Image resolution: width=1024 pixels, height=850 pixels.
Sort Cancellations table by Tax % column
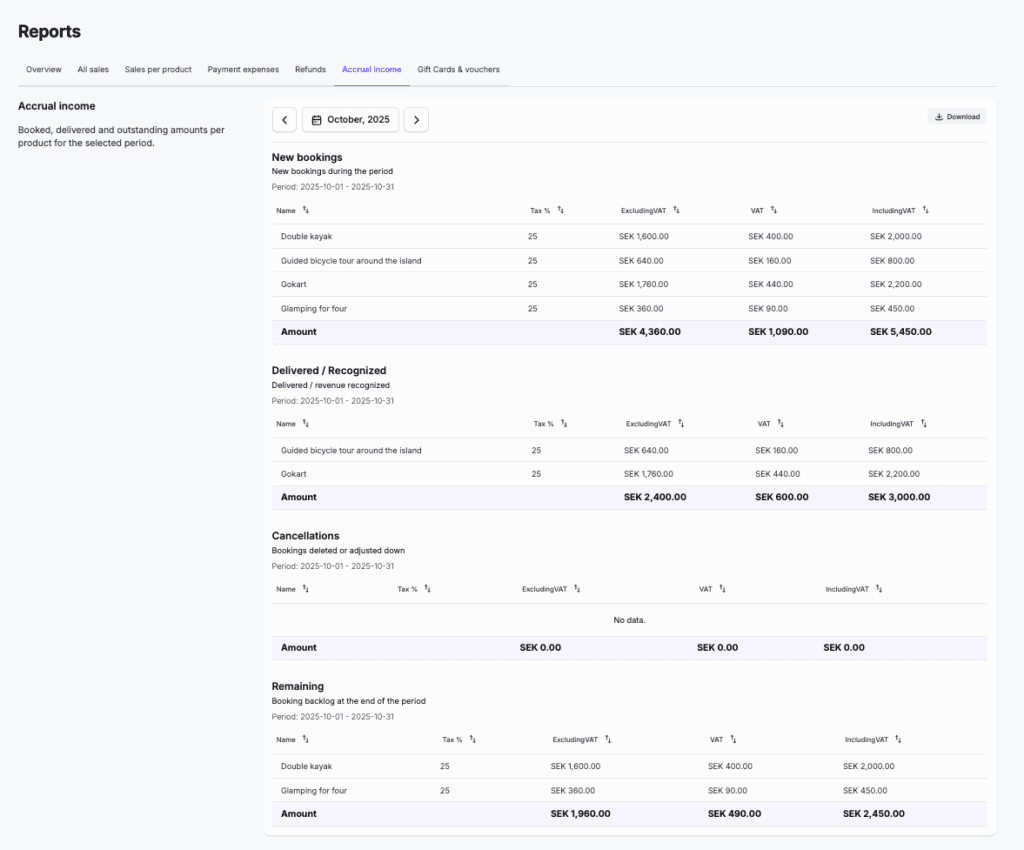pyautogui.click(x=427, y=590)
